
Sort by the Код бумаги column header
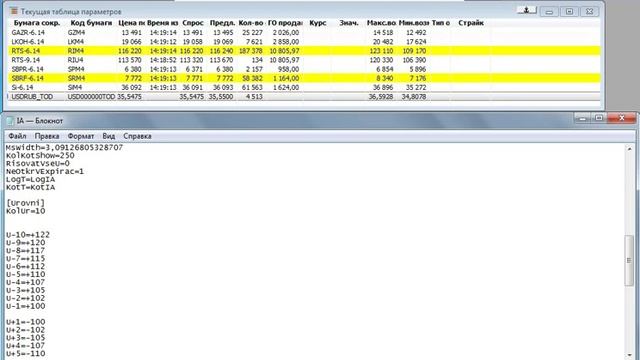pyautogui.click(x=91, y=23)
